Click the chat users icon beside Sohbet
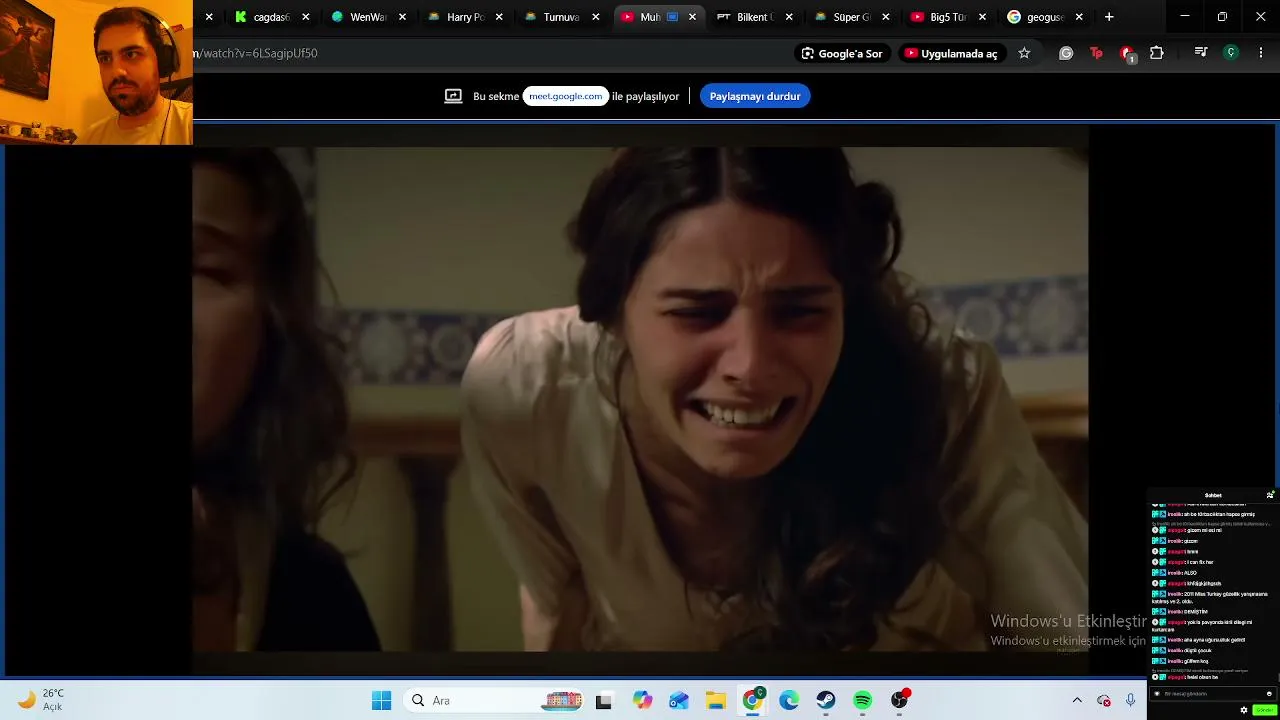The width and height of the screenshot is (1280, 720). [x=1270, y=495]
